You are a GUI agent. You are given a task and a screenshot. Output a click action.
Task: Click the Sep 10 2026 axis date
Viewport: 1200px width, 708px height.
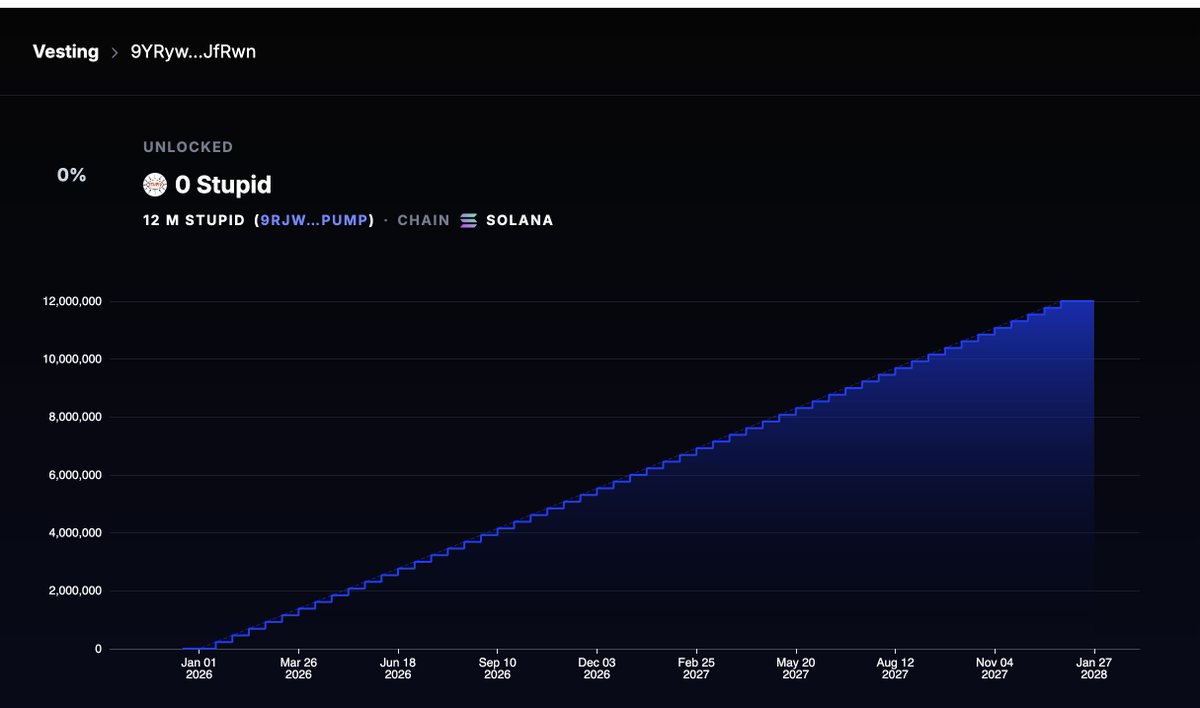coord(497,668)
